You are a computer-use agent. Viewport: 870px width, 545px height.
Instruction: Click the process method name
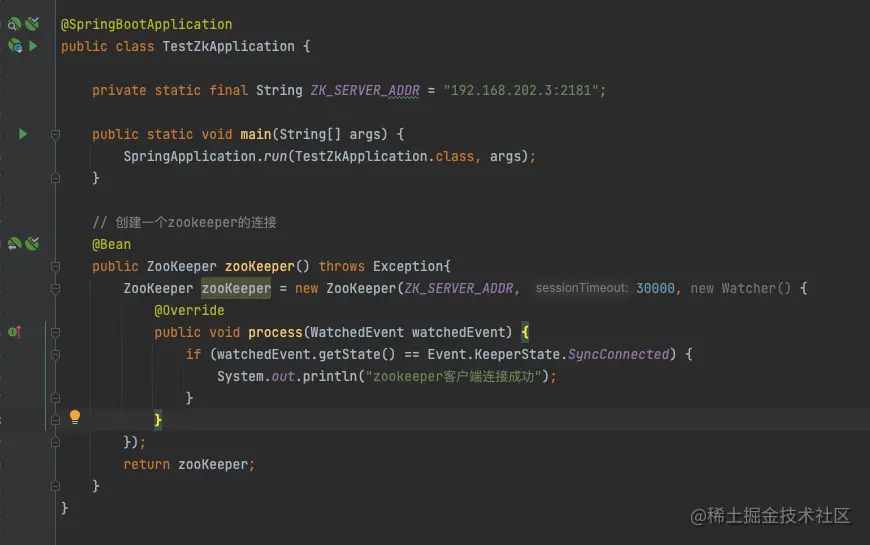[x=275, y=332]
